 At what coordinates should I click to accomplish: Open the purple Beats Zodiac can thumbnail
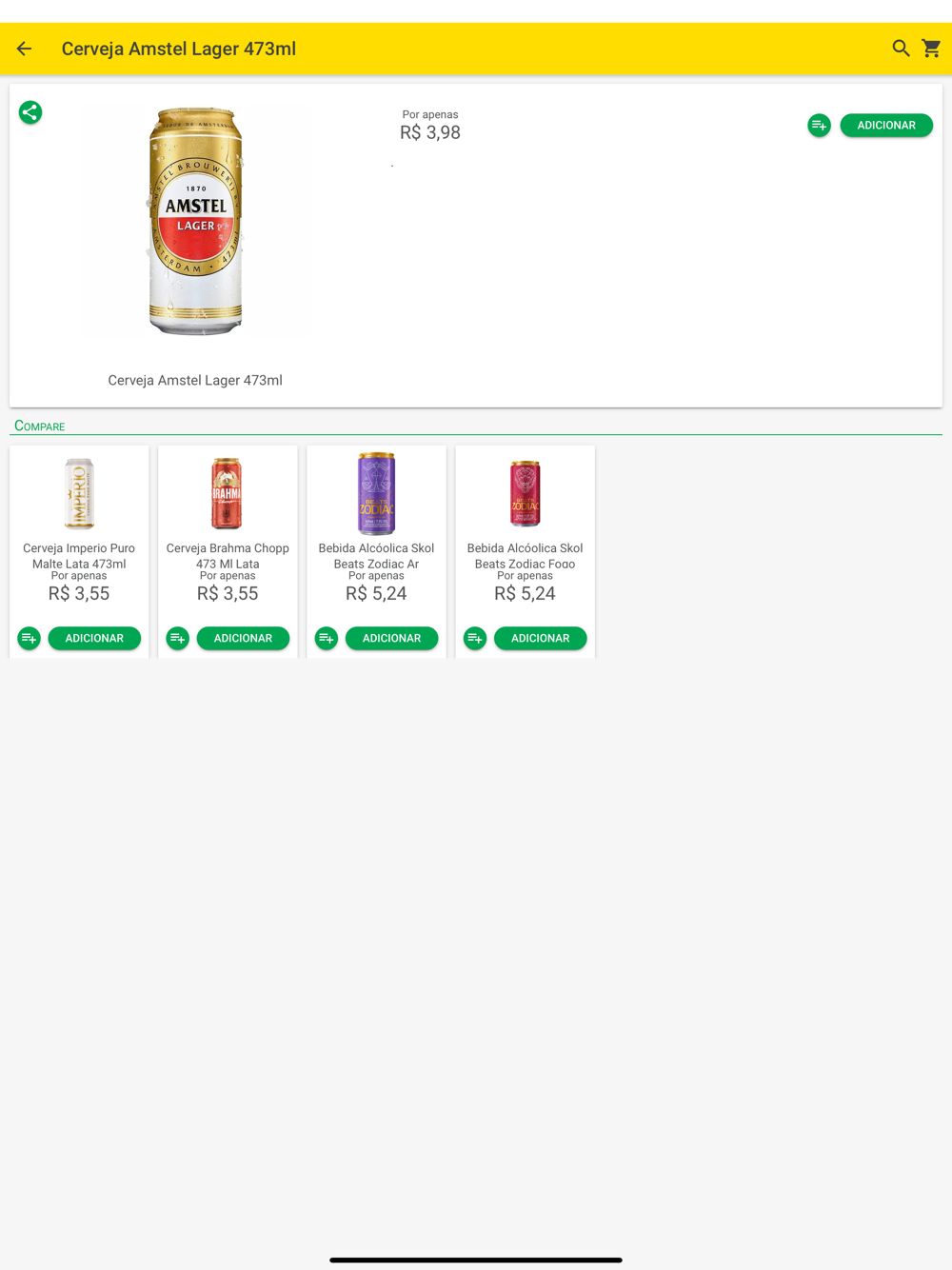(376, 493)
